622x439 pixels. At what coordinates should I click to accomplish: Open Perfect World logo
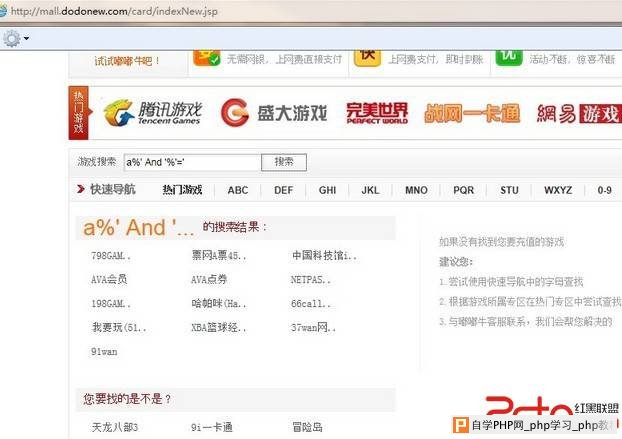pos(377,113)
